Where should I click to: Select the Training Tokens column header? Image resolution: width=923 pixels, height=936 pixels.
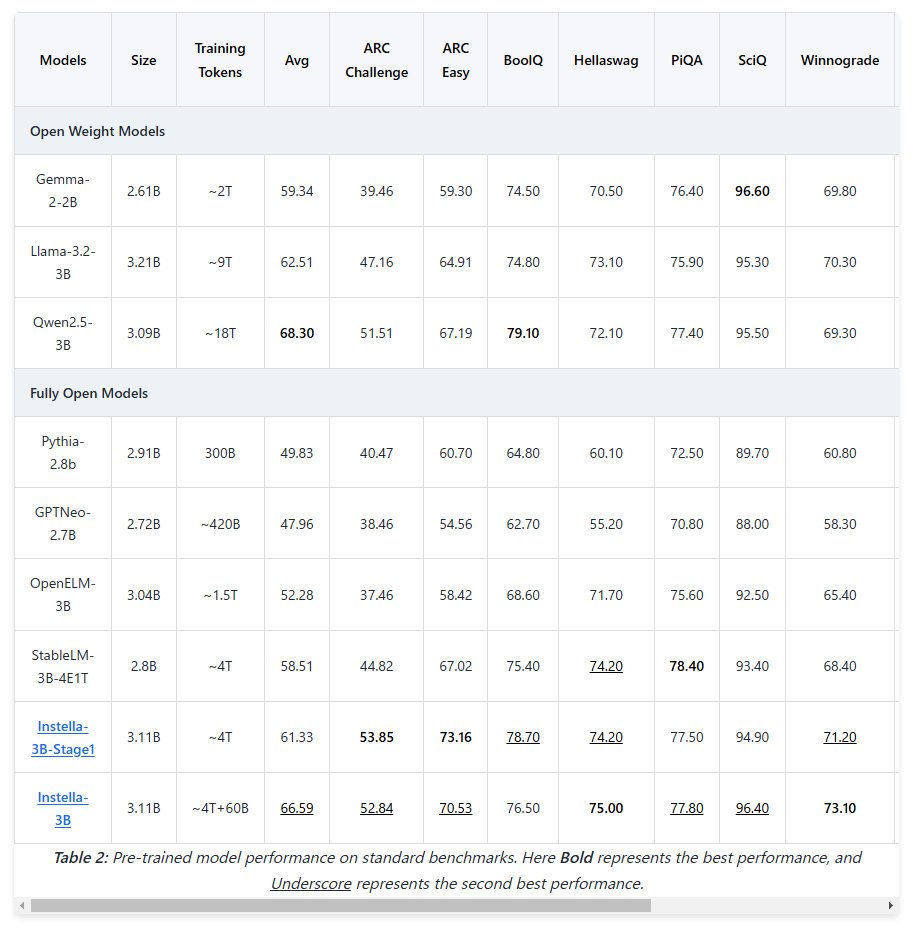tap(220, 60)
